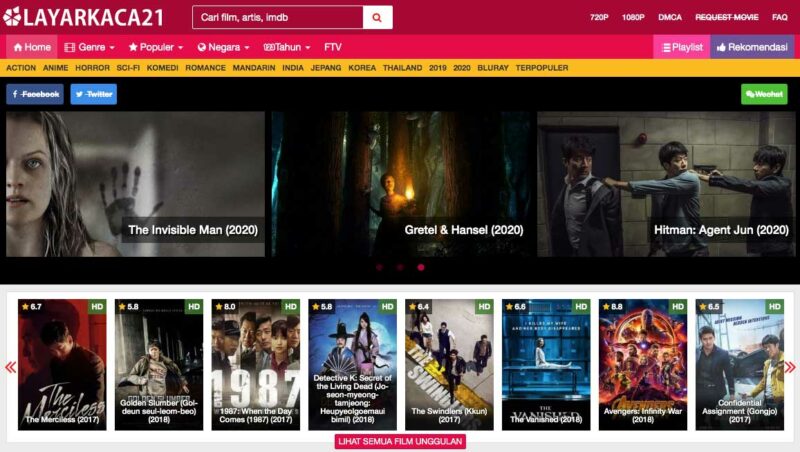Click the Twitter share button

[x=93, y=94]
